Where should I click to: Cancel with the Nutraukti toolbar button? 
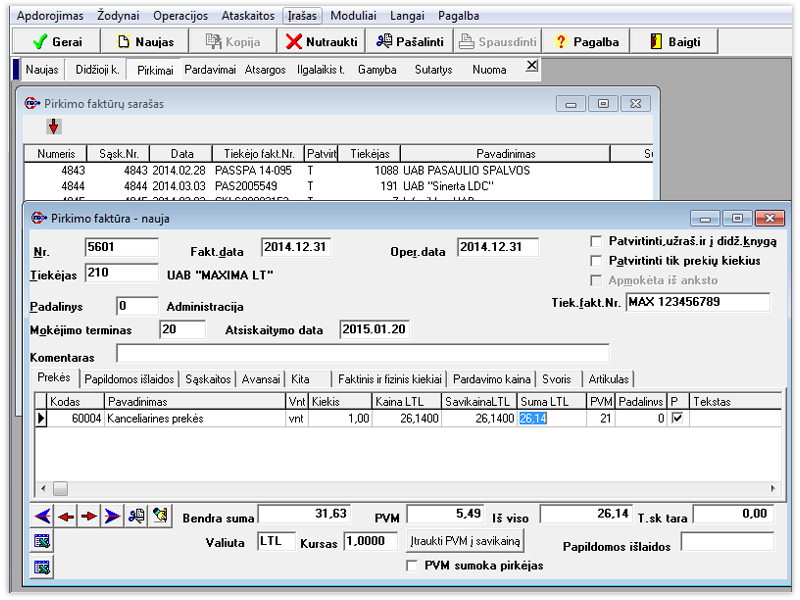pos(321,41)
